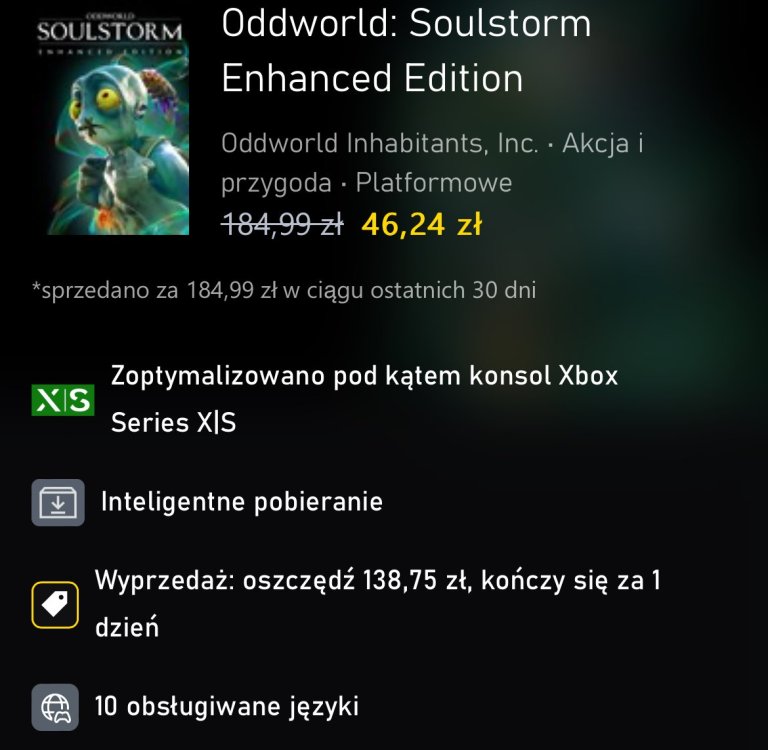Click the yellow sale price tag icon

[x=55, y=605]
